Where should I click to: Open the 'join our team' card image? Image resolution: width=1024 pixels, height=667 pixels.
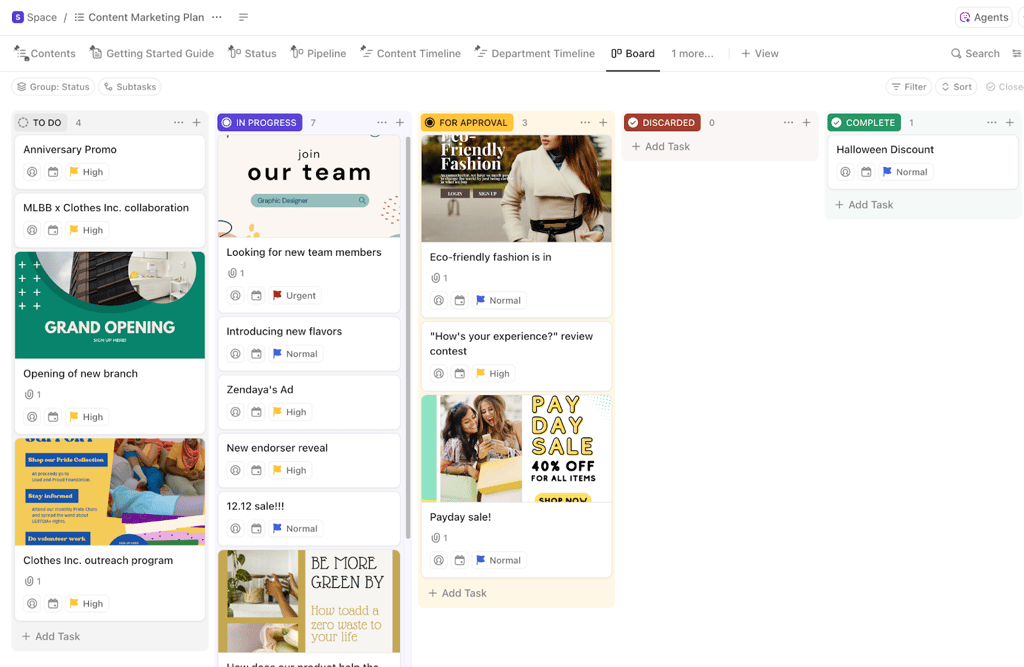[309, 186]
